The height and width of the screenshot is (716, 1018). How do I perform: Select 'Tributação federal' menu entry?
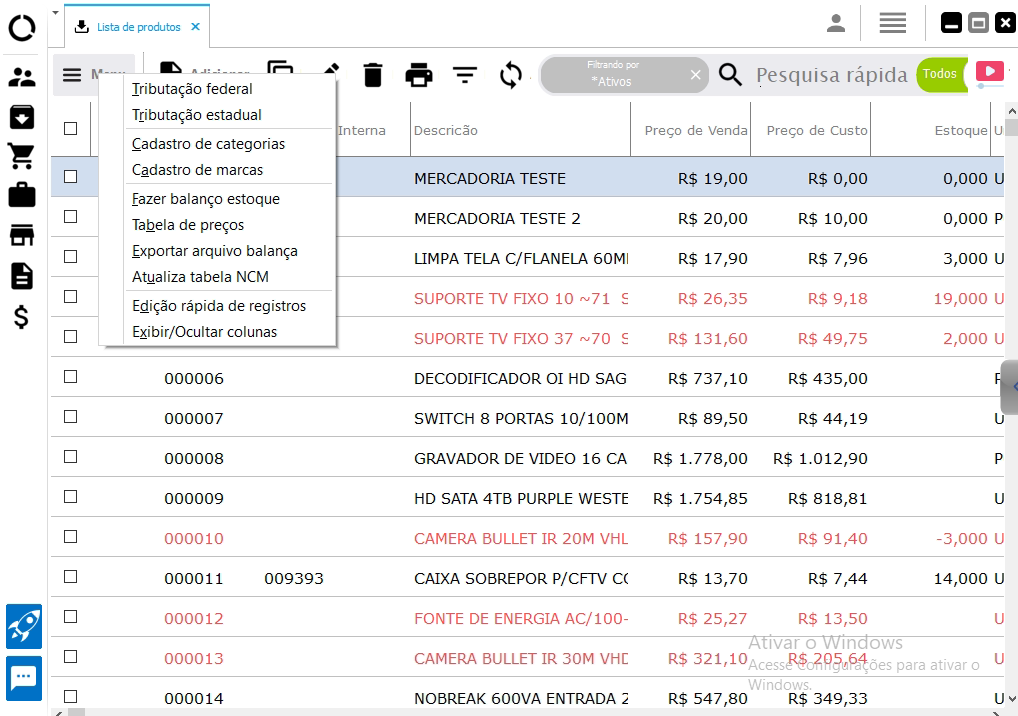(192, 89)
